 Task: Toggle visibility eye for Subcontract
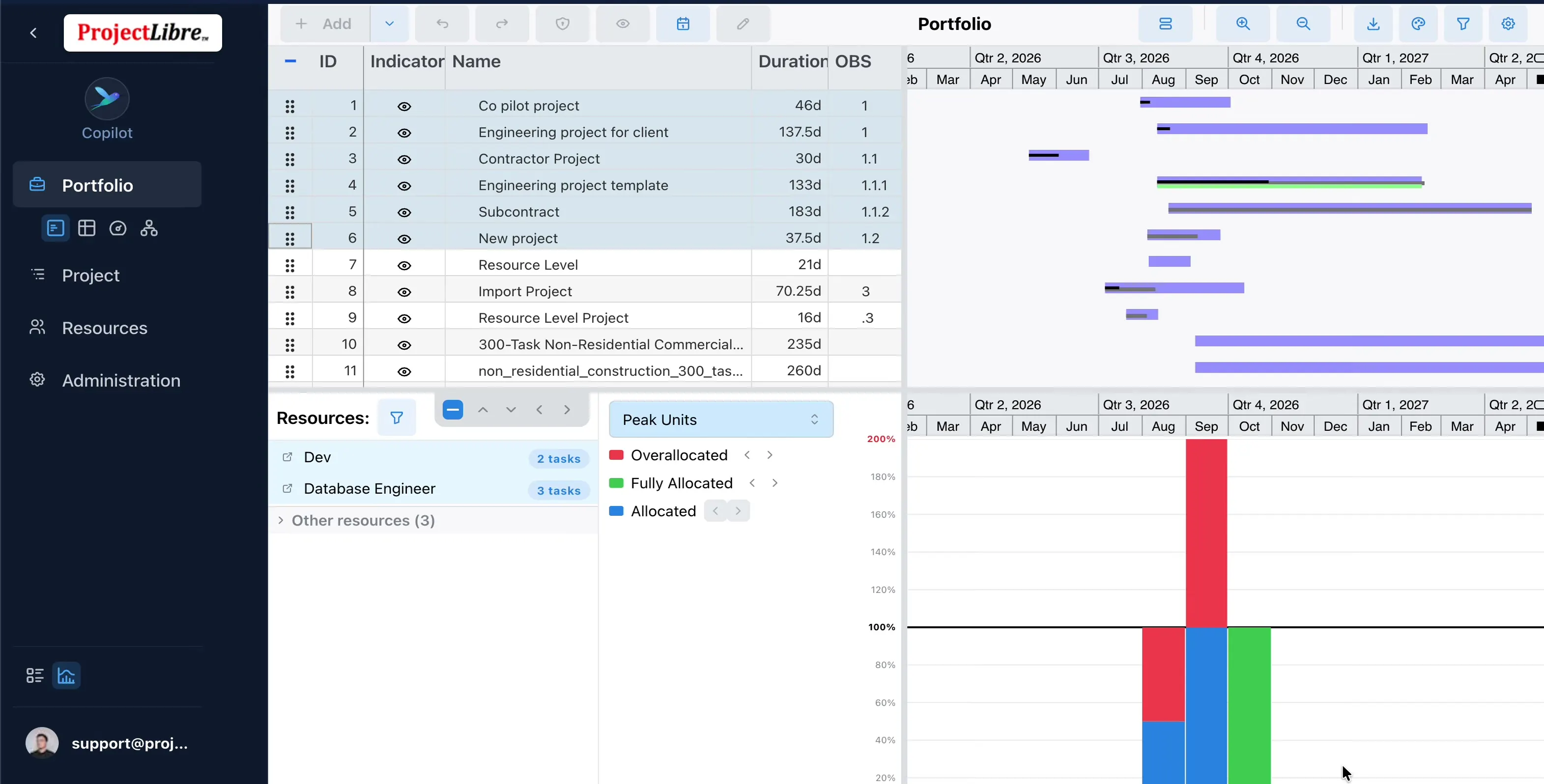404,213
